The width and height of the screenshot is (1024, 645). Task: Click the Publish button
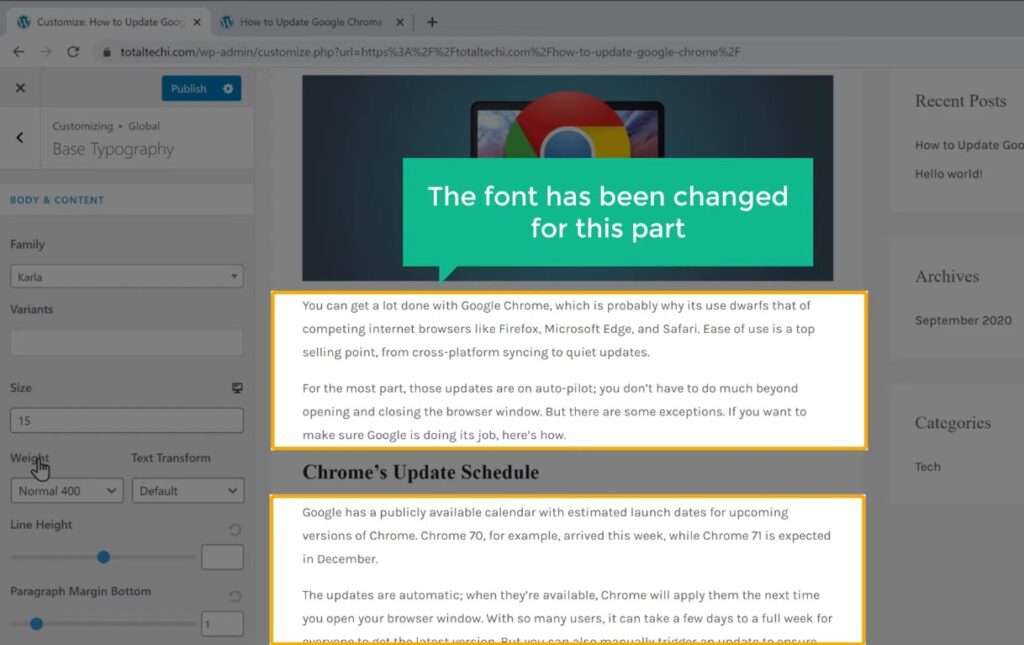click(x=190, y=88)
